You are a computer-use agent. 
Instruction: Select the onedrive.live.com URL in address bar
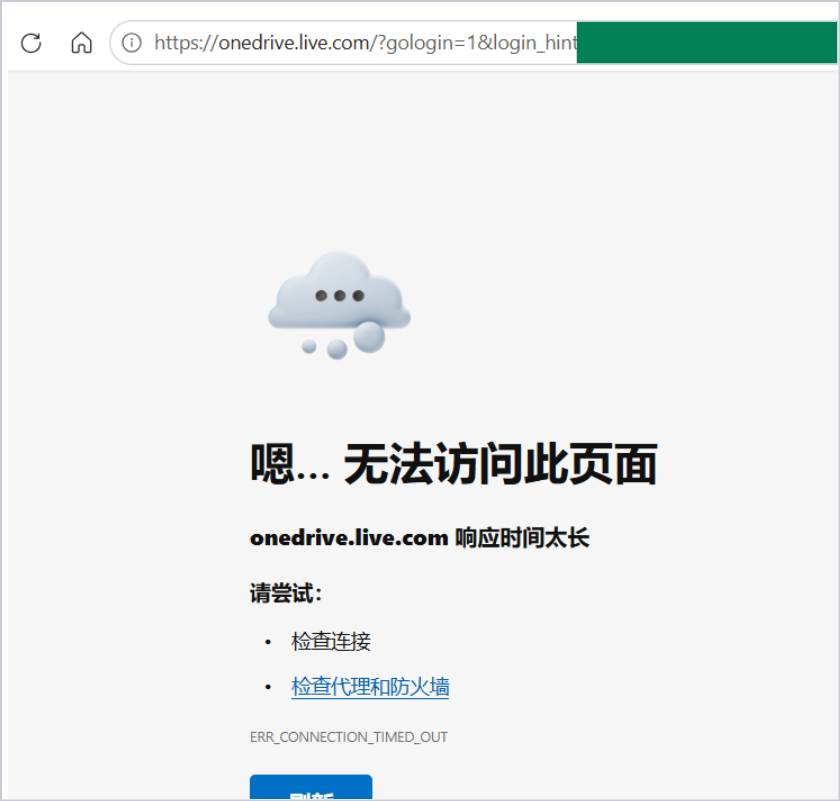(x=365, y=42)
